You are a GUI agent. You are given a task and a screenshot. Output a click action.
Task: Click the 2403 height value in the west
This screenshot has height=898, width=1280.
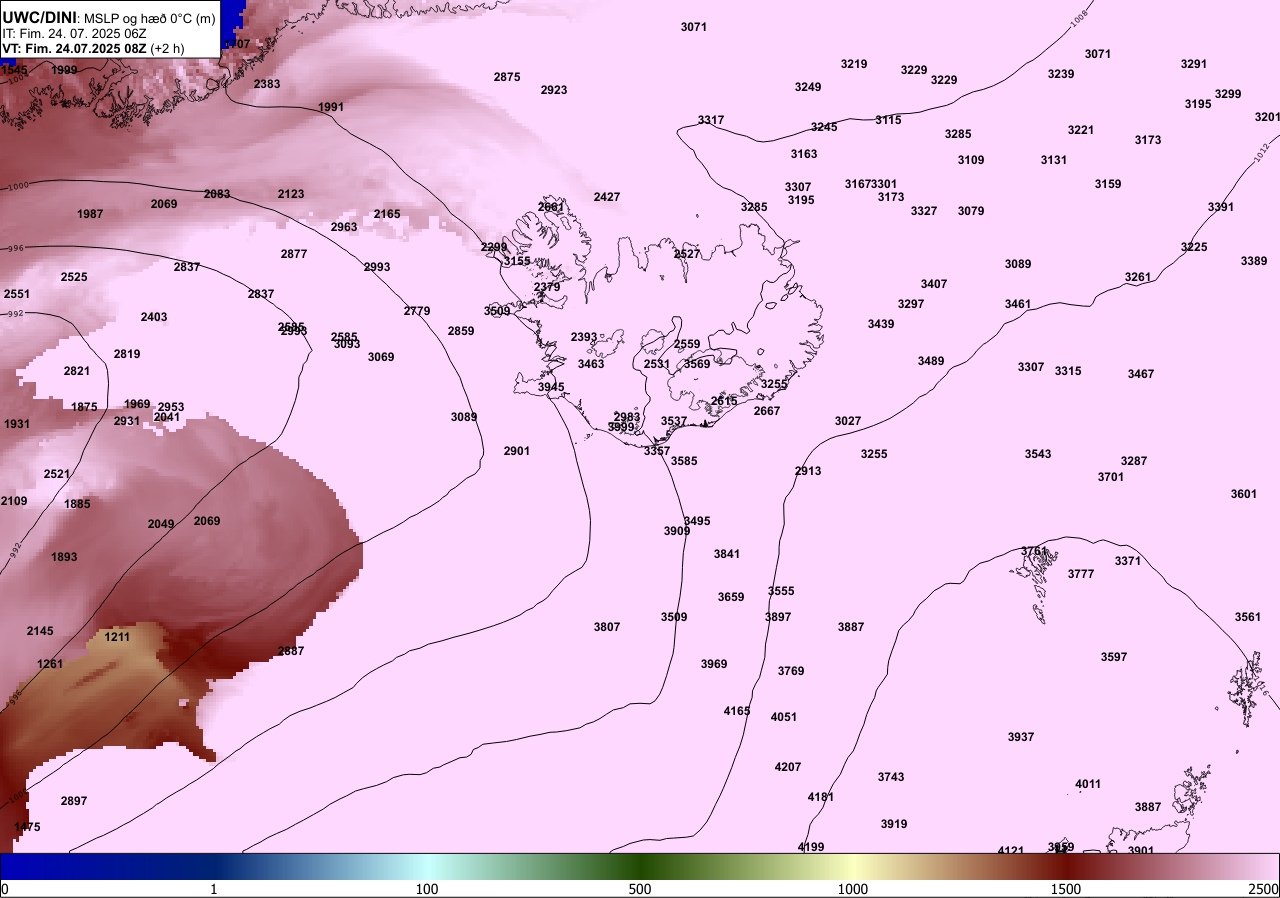pyautogui.click(x=154, y=317)
